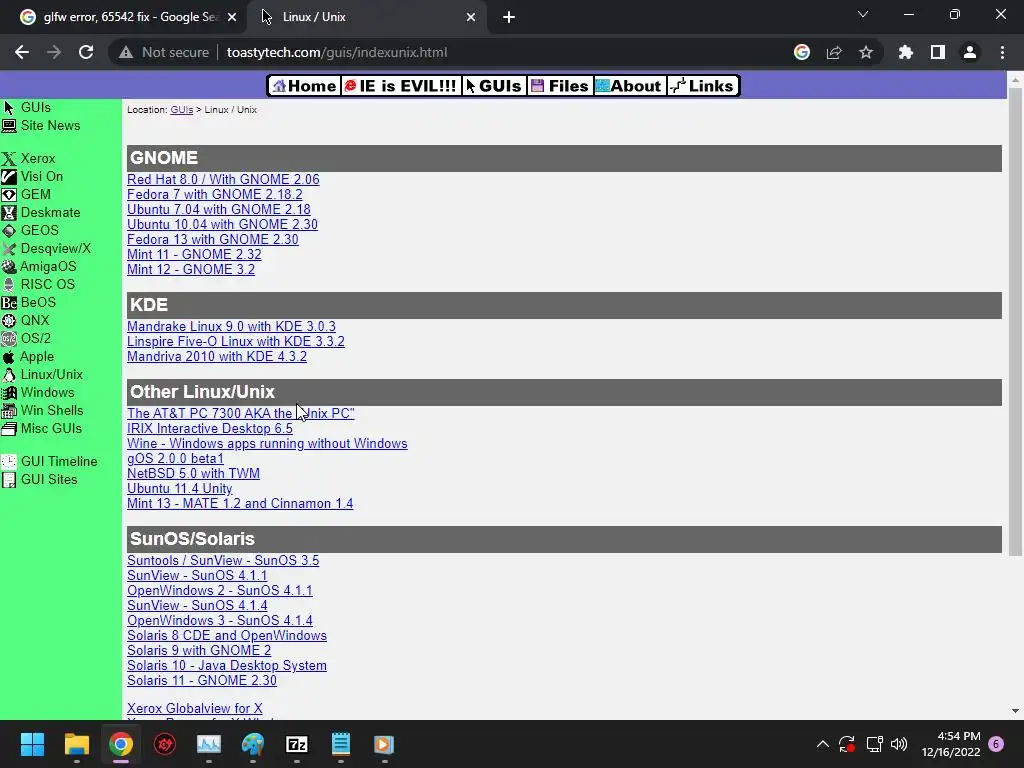Open the tab search chevron
The height and width of the screenshot is (768, 1024).
(863, 14)
